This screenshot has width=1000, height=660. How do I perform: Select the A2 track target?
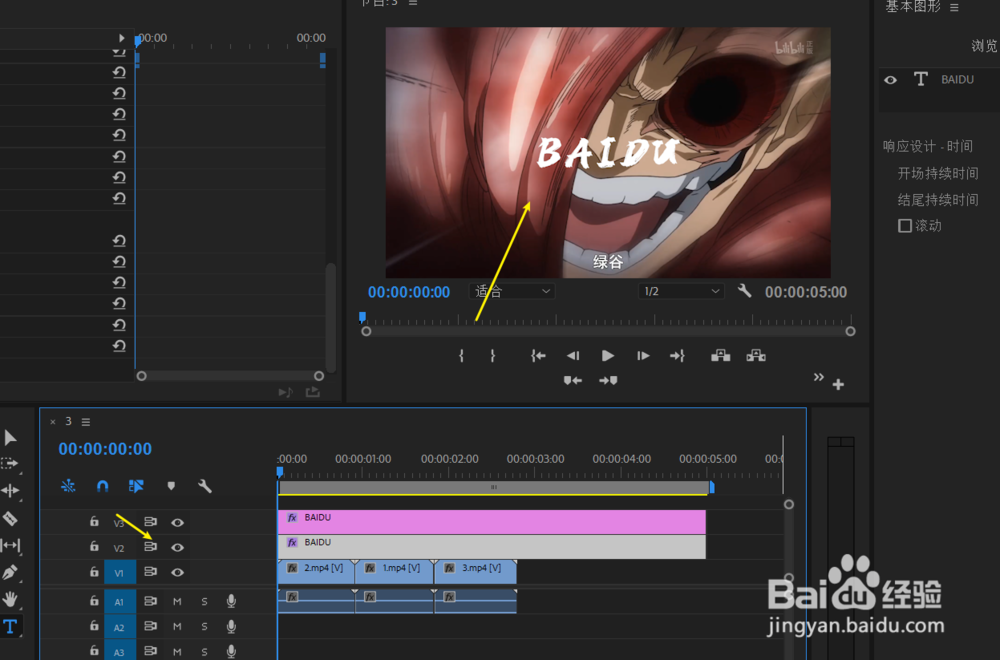(120, 627)
